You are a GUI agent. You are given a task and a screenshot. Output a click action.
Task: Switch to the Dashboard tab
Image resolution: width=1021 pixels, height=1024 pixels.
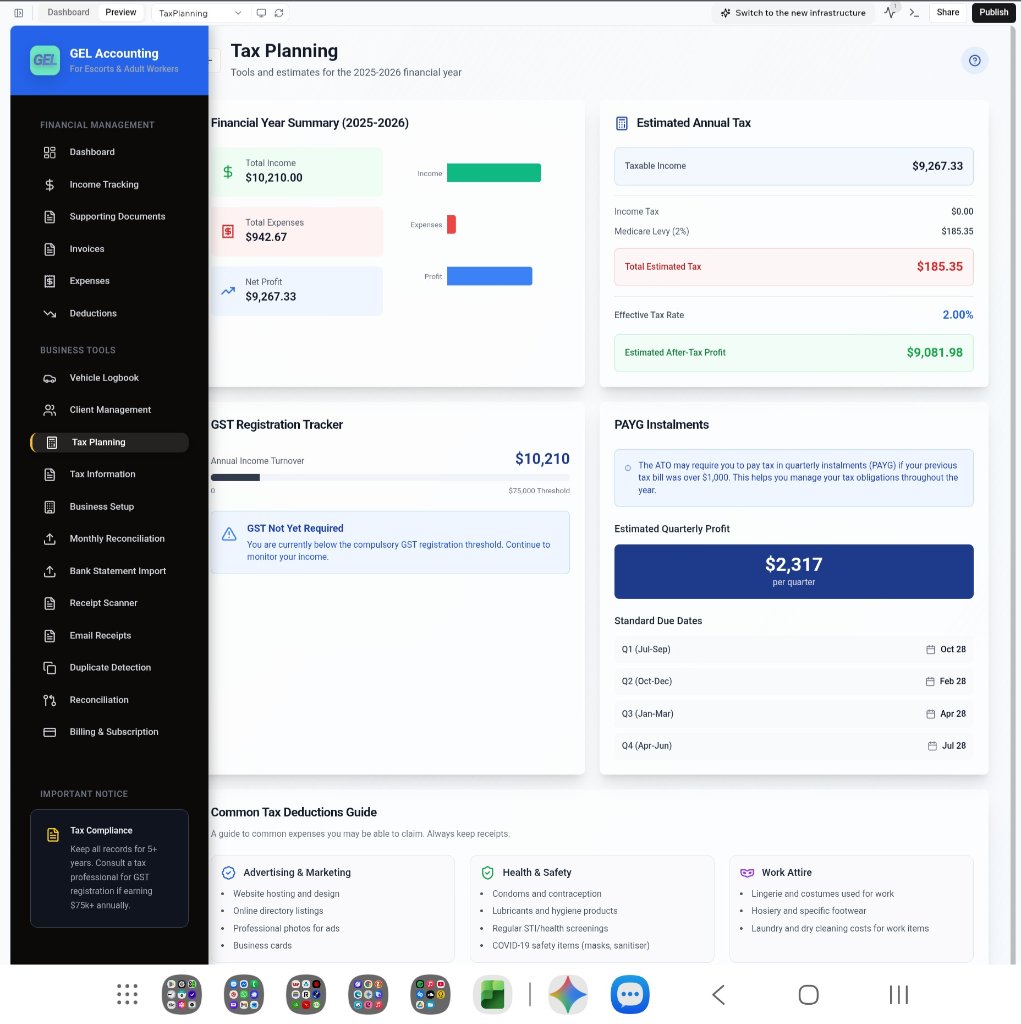coord(68,13)
